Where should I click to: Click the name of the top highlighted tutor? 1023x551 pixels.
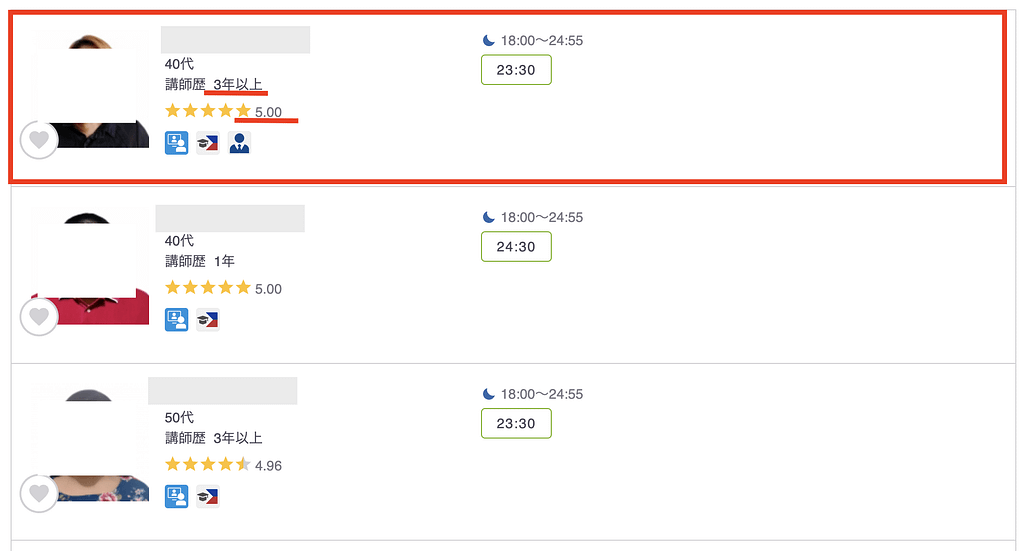pyautogui.click(x=235, y=40)
